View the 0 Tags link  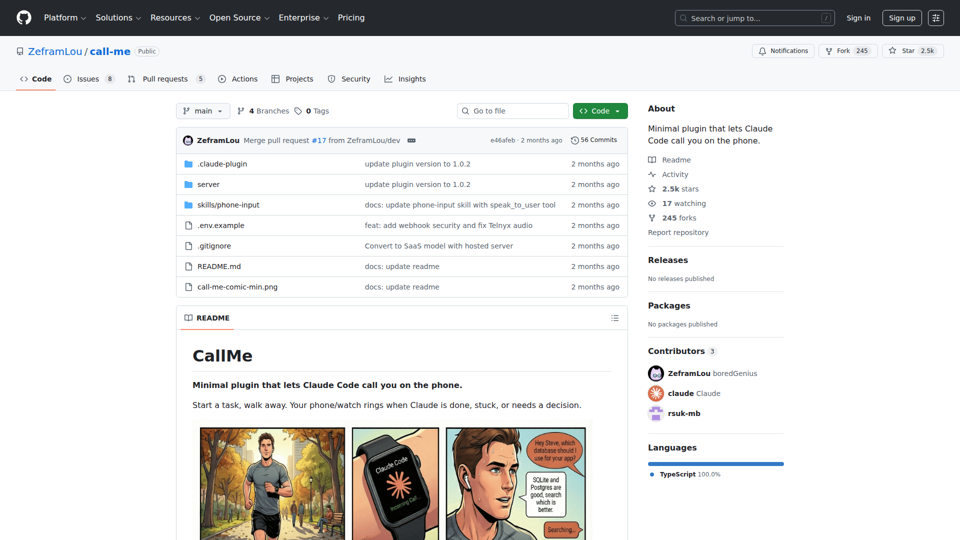312,111
